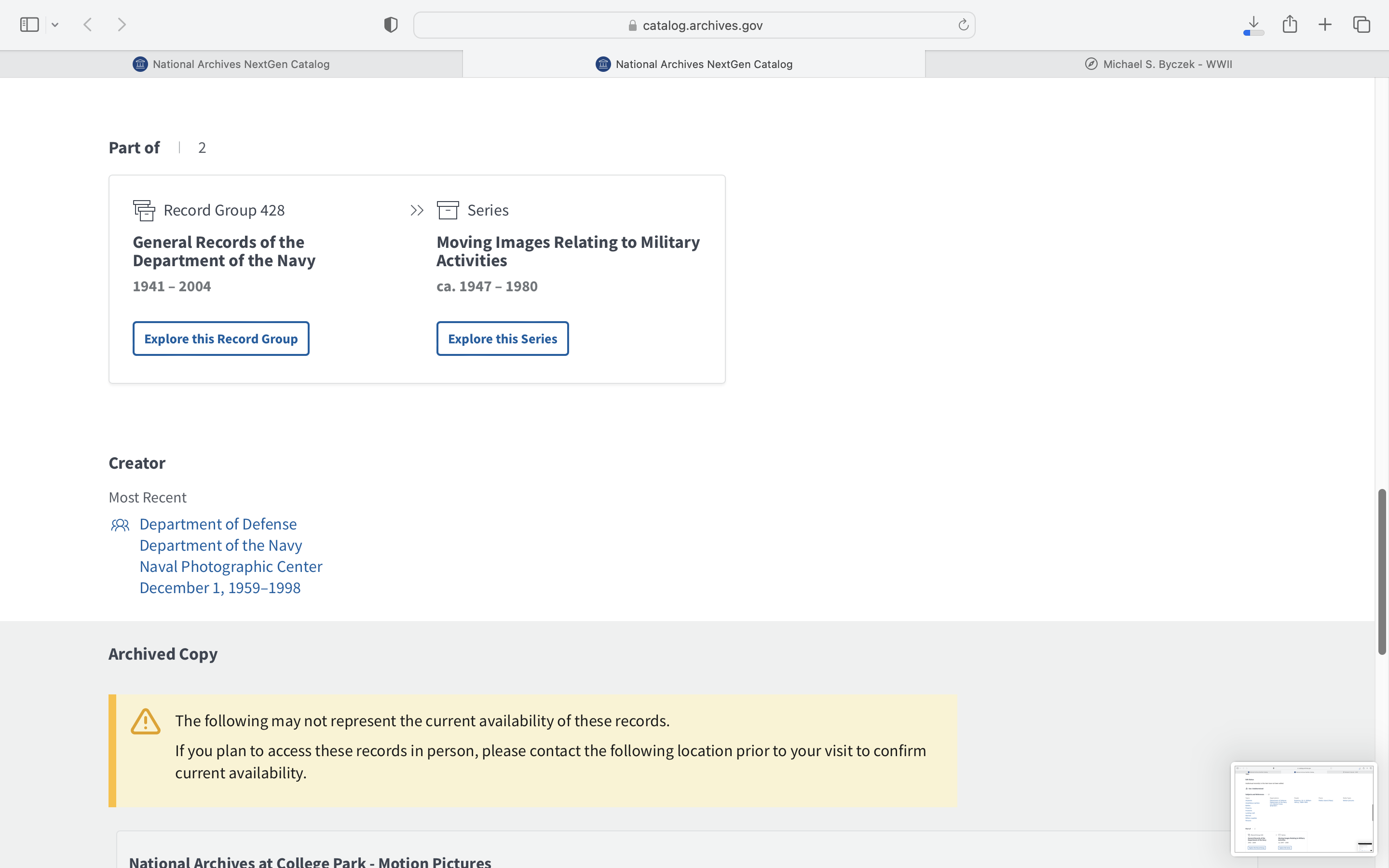The height and width of the screenshot is (868, 1389).
Task: Show downloads via the download icon
Action: (1253, 24)
